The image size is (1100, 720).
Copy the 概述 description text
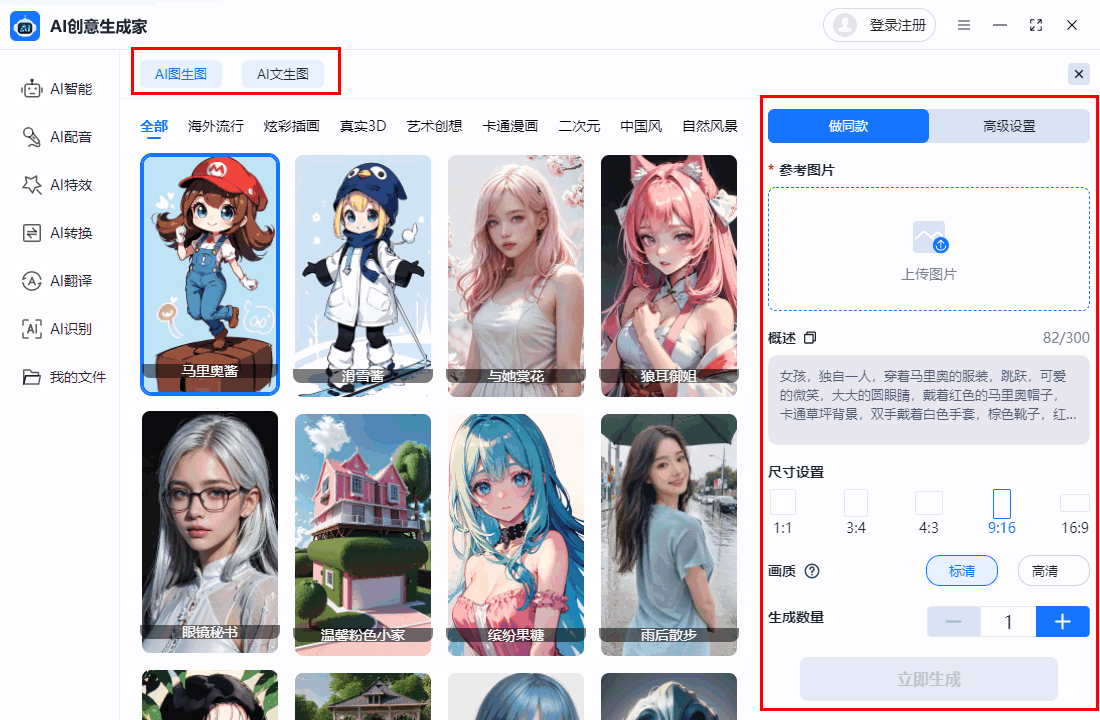811,338
